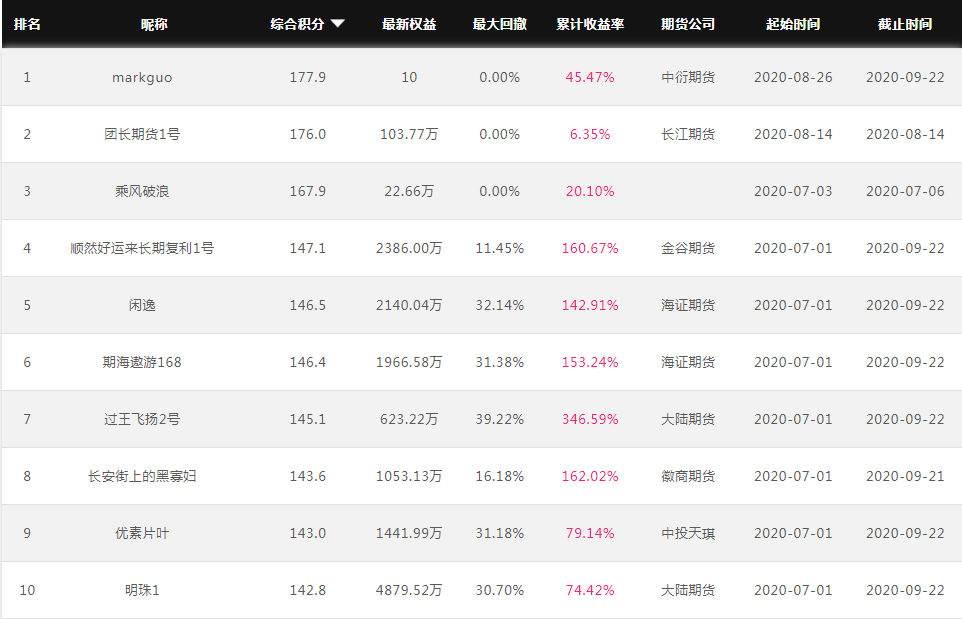Image resolution: width=962 pixels, height=619 pixels.
Task: Click return rate 162.02%
Action: pyautogui.click(x=590, y=476)
